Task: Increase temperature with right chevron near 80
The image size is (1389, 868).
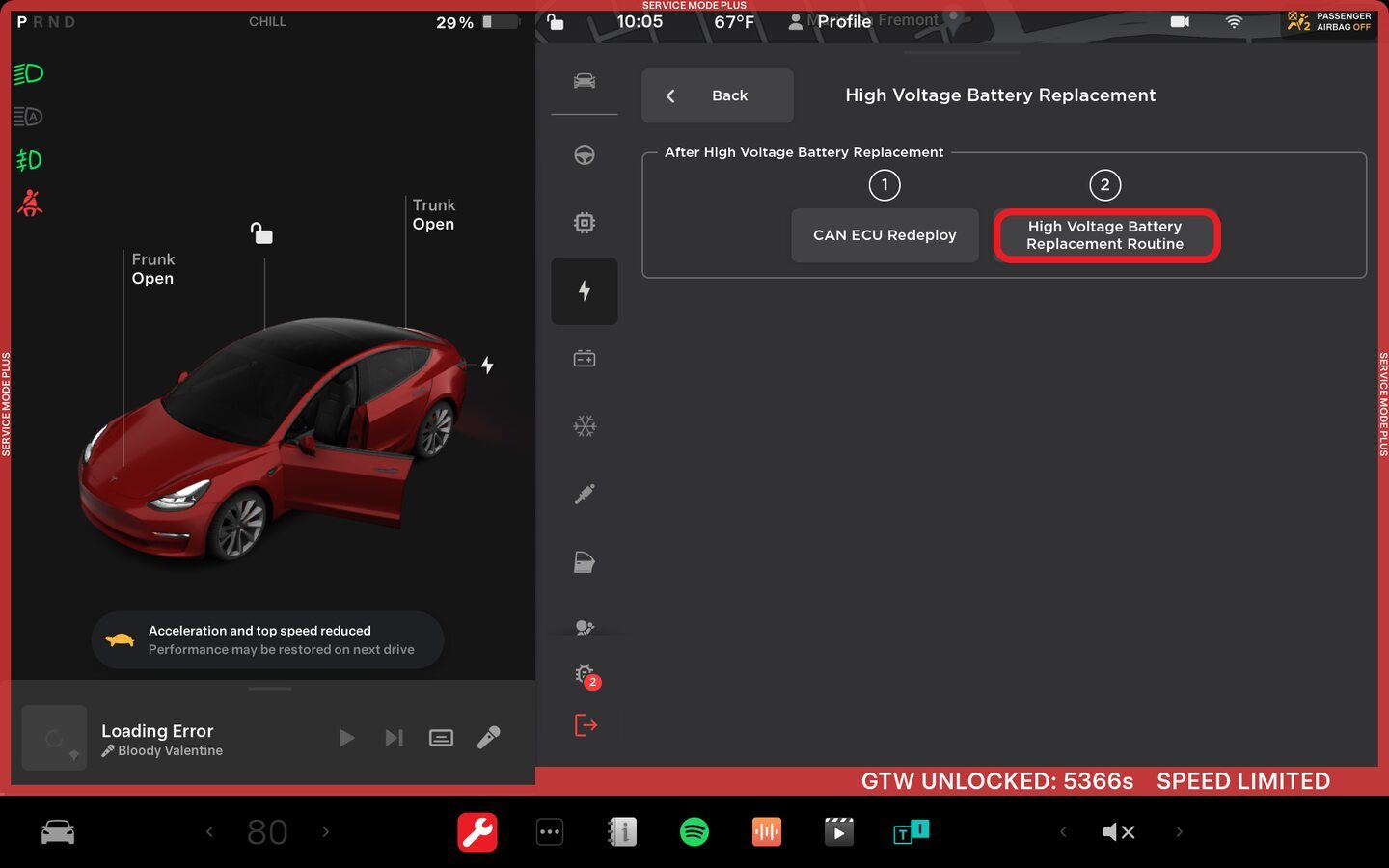Action: pyautogui.click(x=326, y=831)
